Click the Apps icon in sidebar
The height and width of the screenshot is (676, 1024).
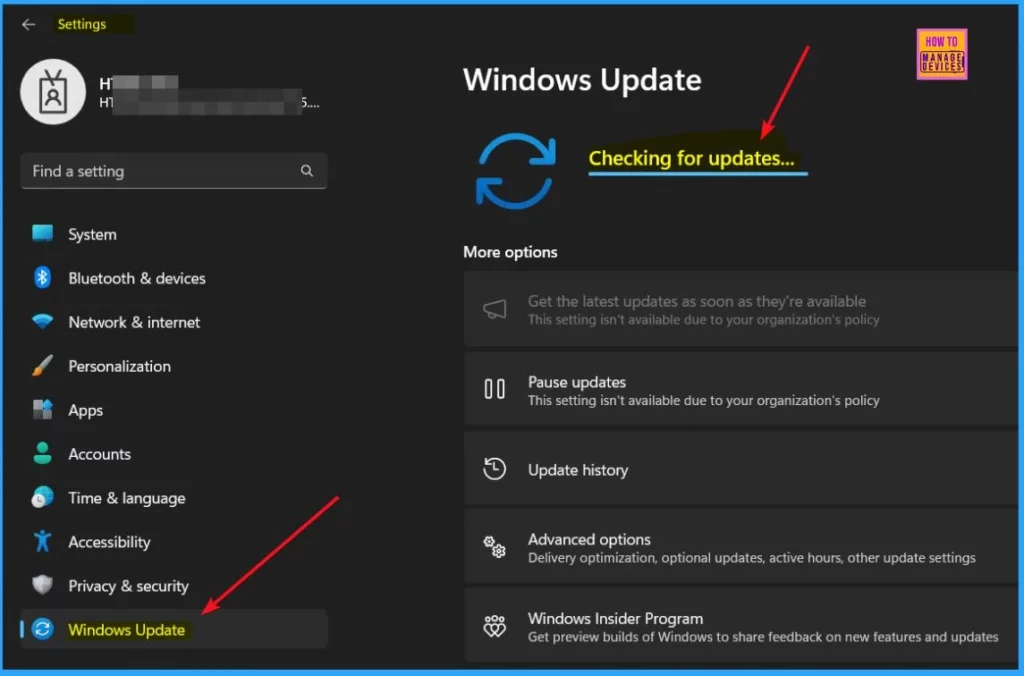tap(42, 410)
